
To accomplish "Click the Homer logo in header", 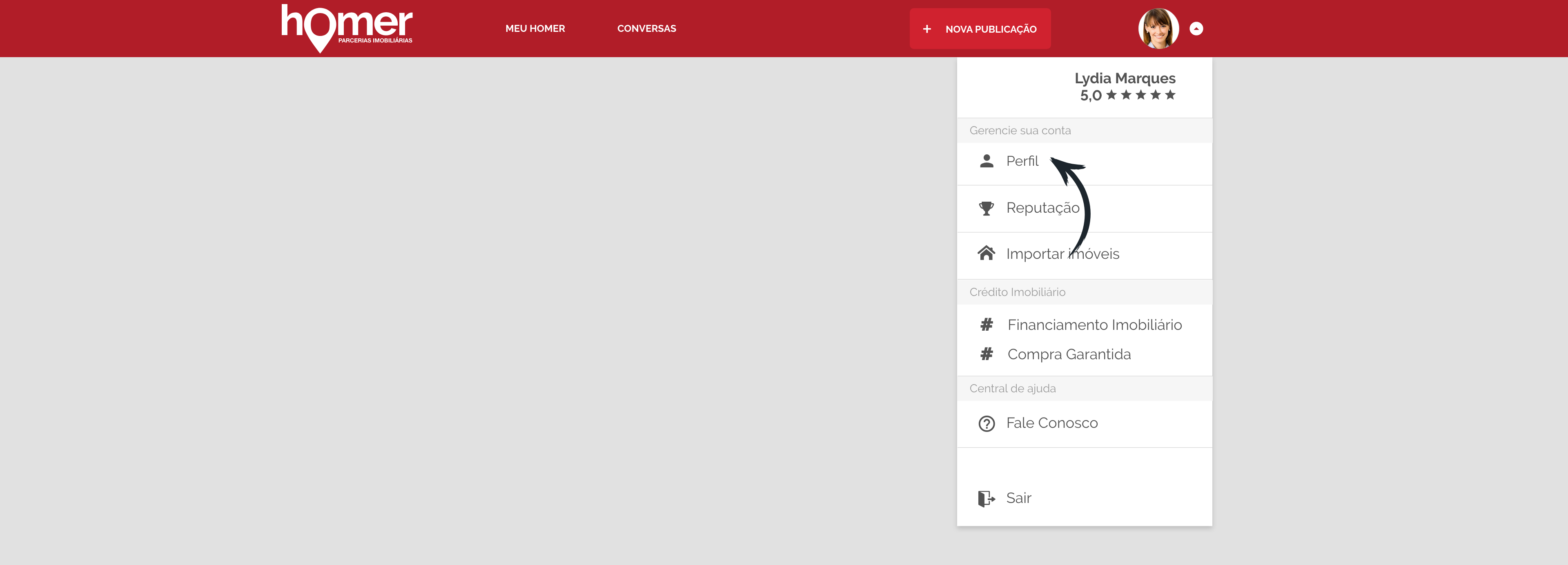I will point(346,29).
